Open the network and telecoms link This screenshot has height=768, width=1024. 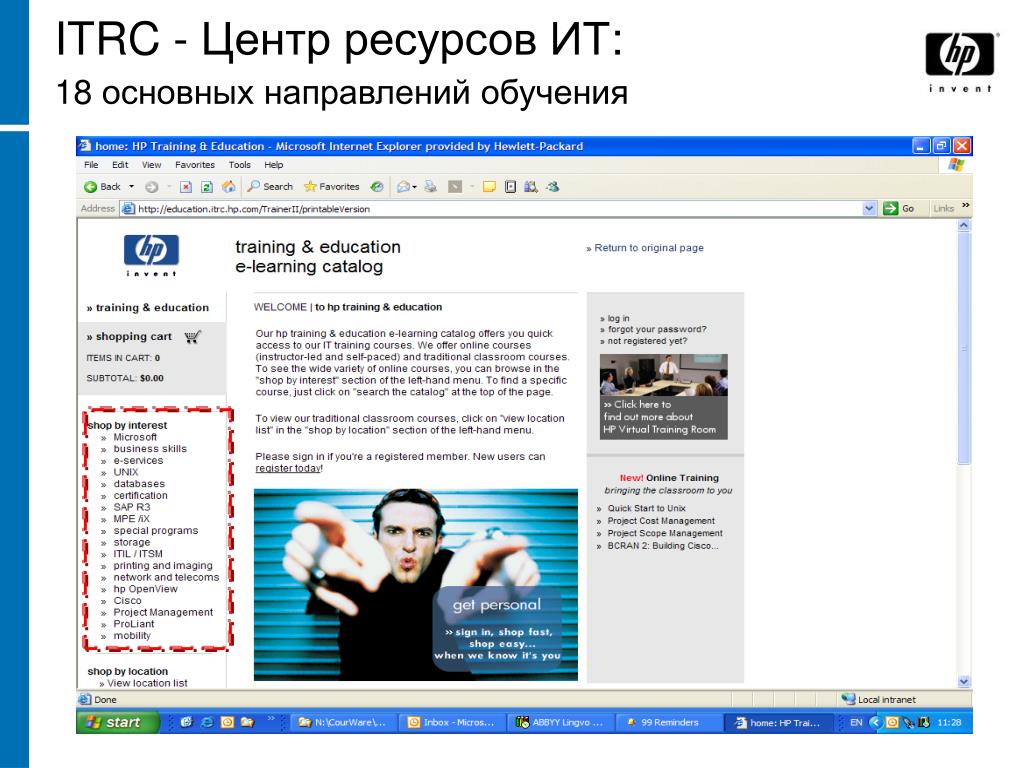click(x=166, y=577)
